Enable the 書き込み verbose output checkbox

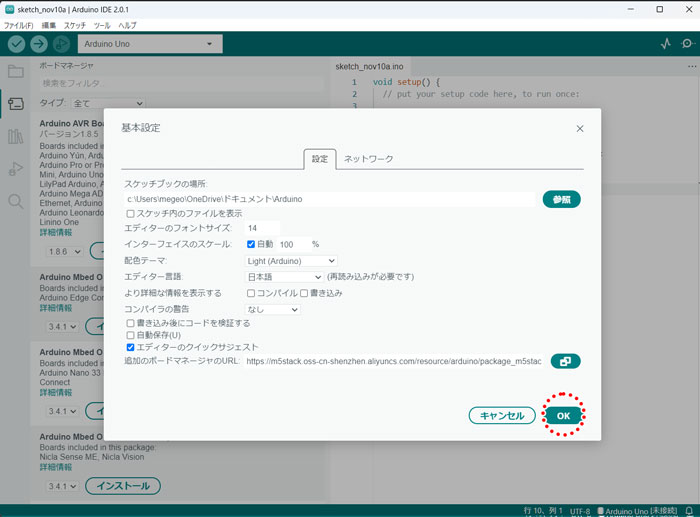304,293
